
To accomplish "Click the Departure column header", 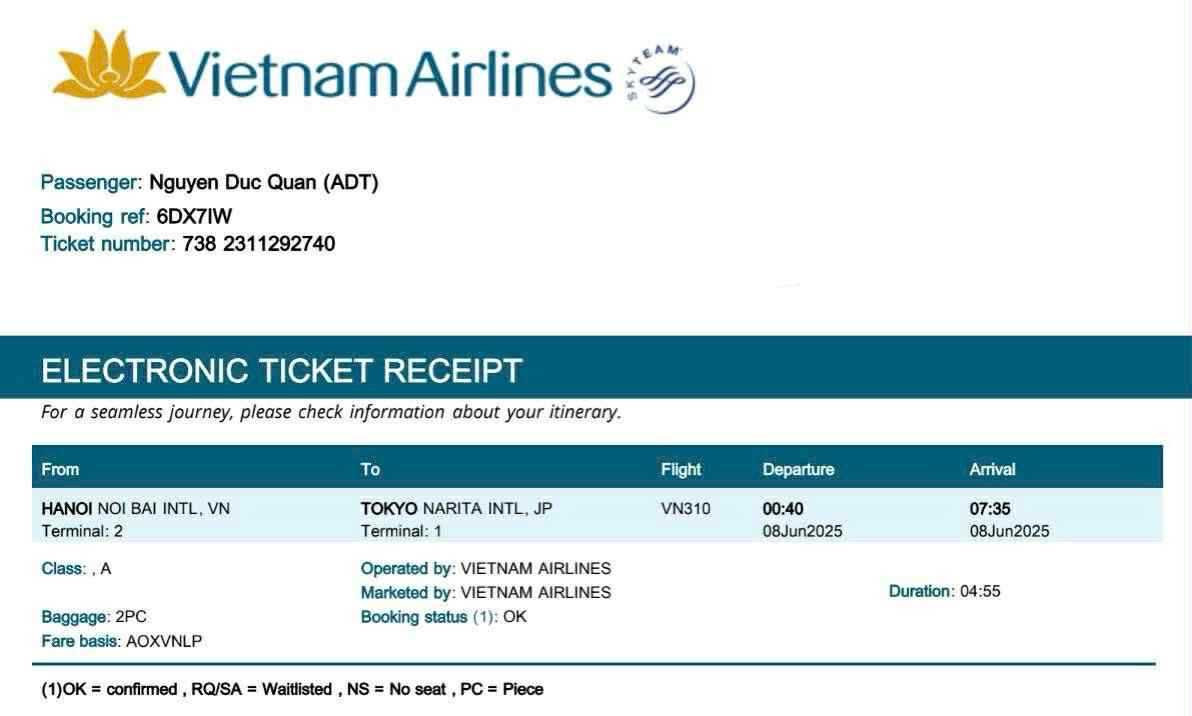I will [798, 469].
